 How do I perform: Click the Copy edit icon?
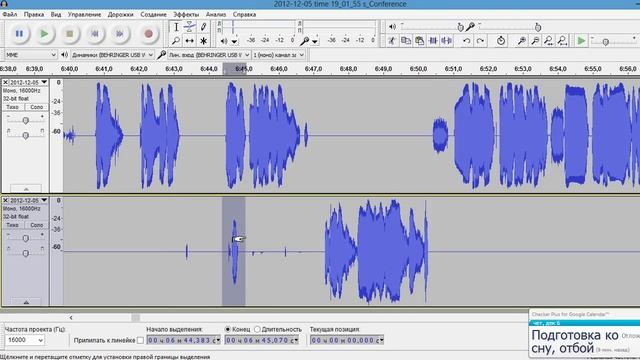pyautogui.click(x=406, y=40)
